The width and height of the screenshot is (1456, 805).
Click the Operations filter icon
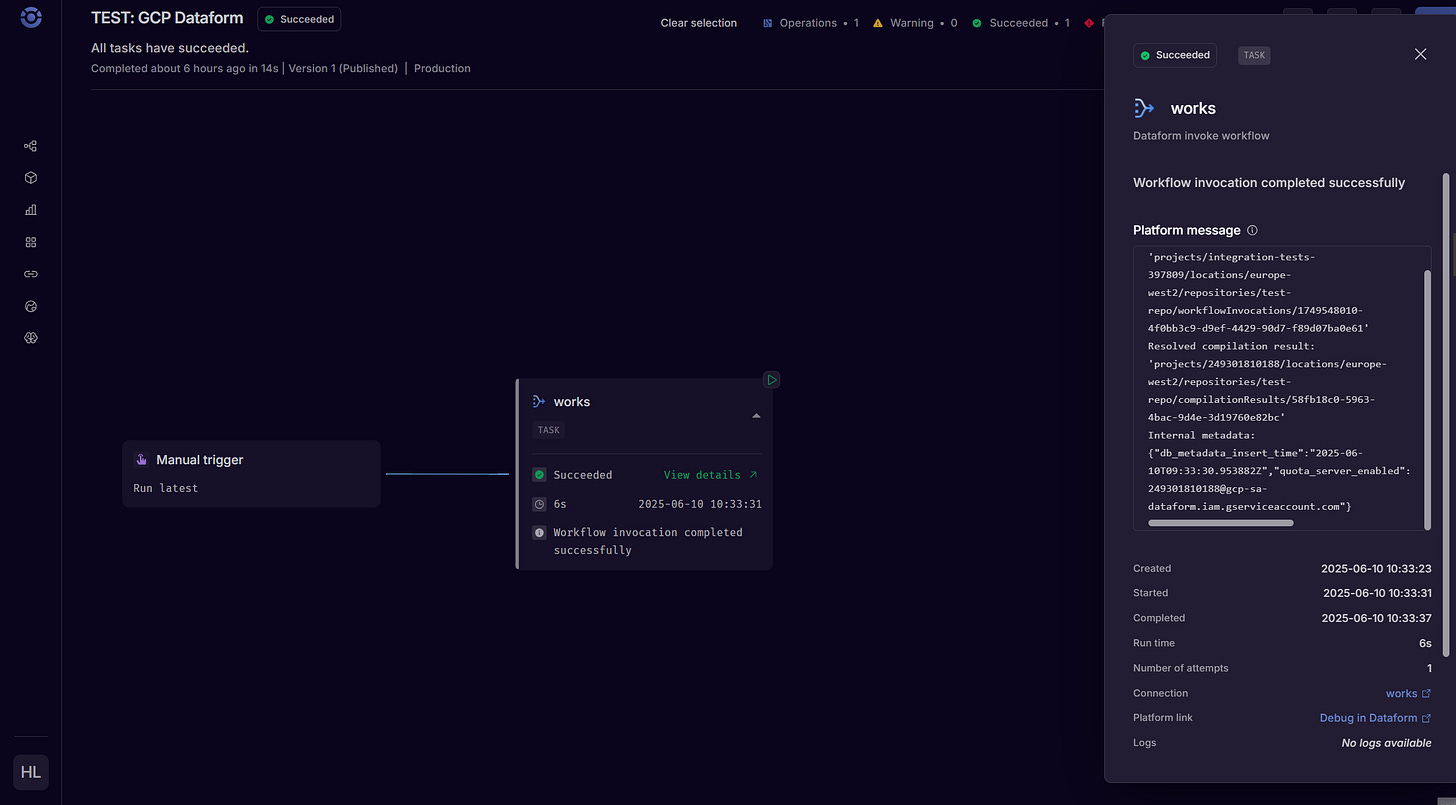click(768, 23)
